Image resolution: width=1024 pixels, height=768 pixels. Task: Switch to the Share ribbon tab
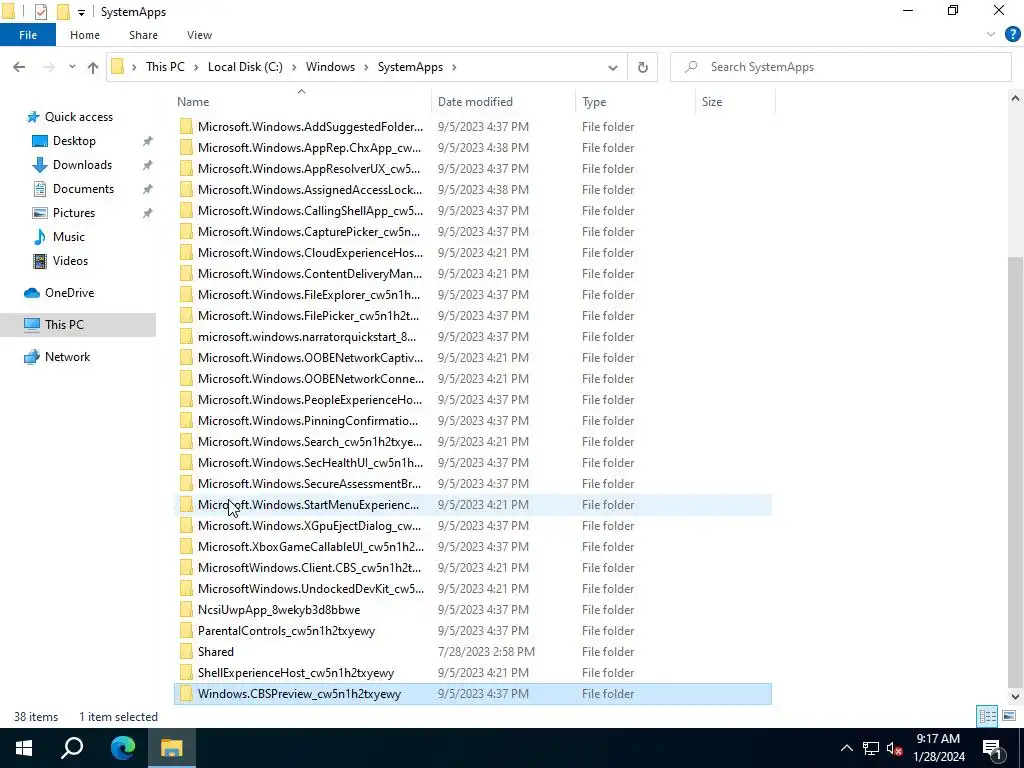click(143, 35)
